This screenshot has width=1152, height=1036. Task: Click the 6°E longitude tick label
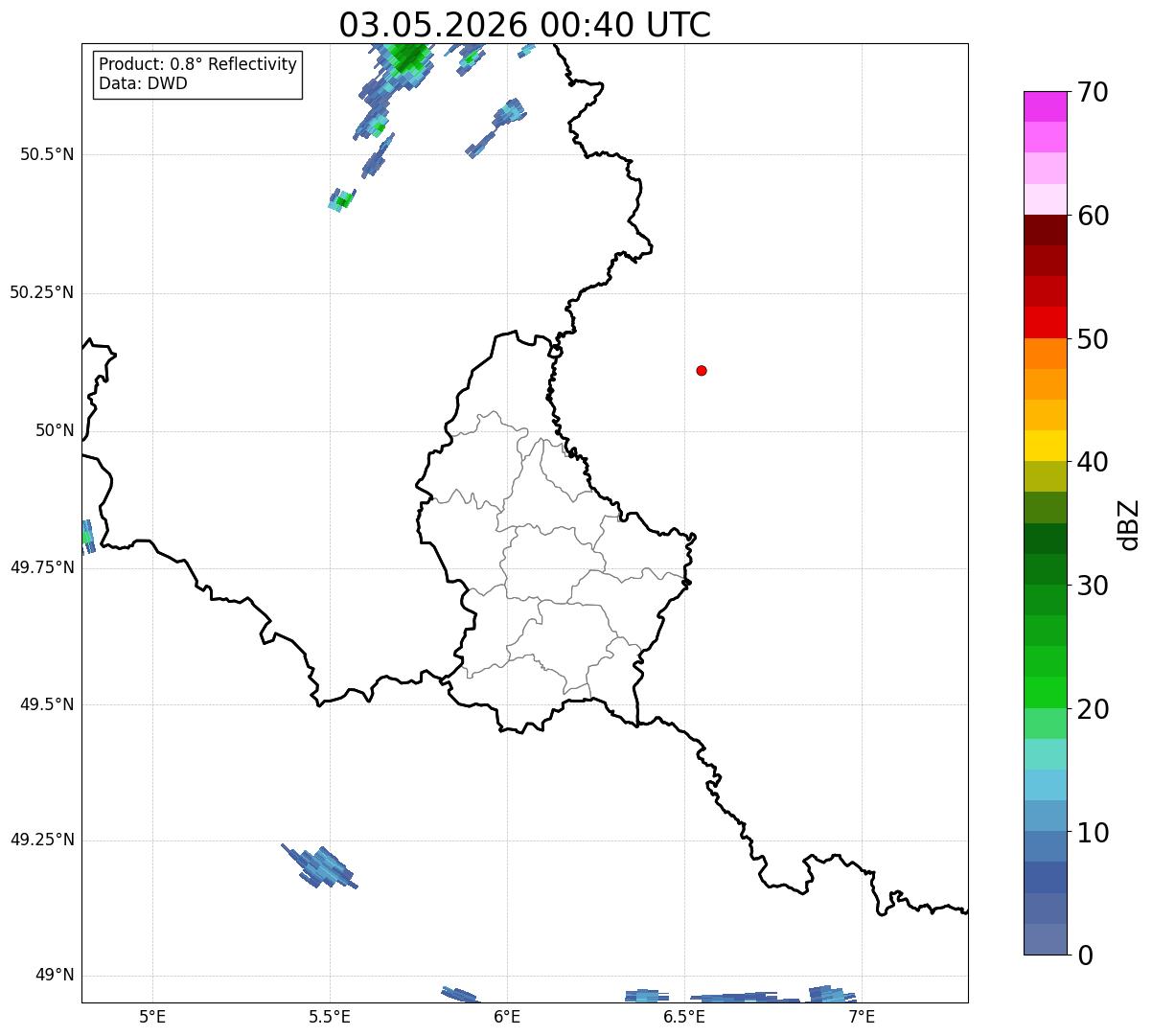[507, 1017]
